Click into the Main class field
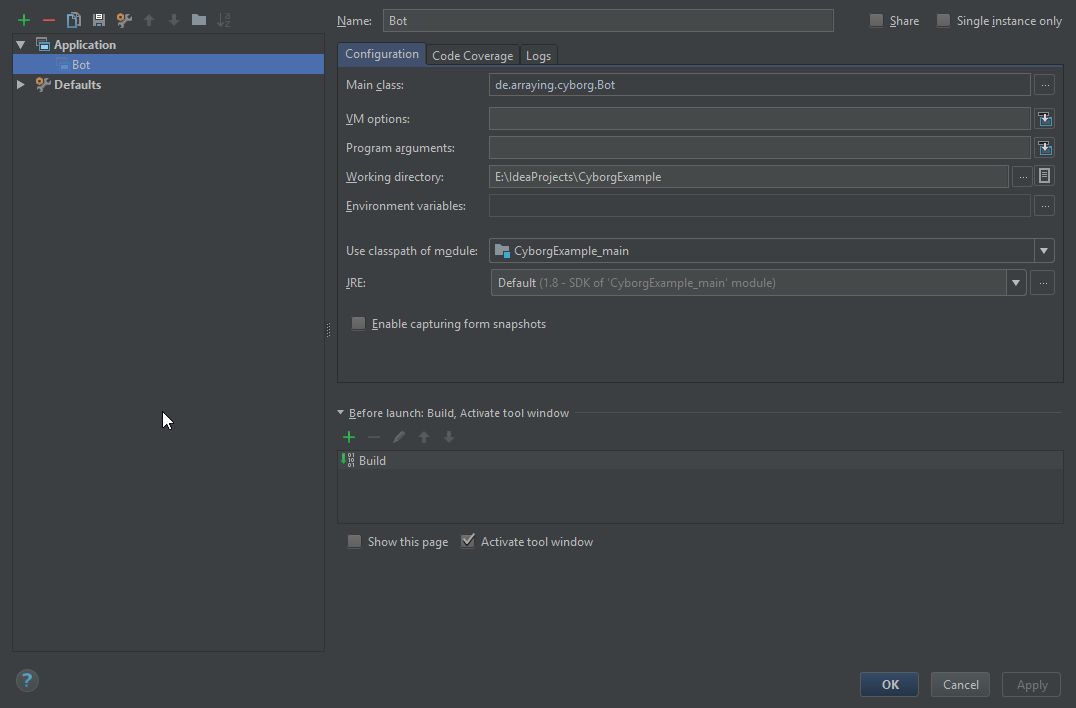The image size is (1076, 708). (x=760, y=85)
